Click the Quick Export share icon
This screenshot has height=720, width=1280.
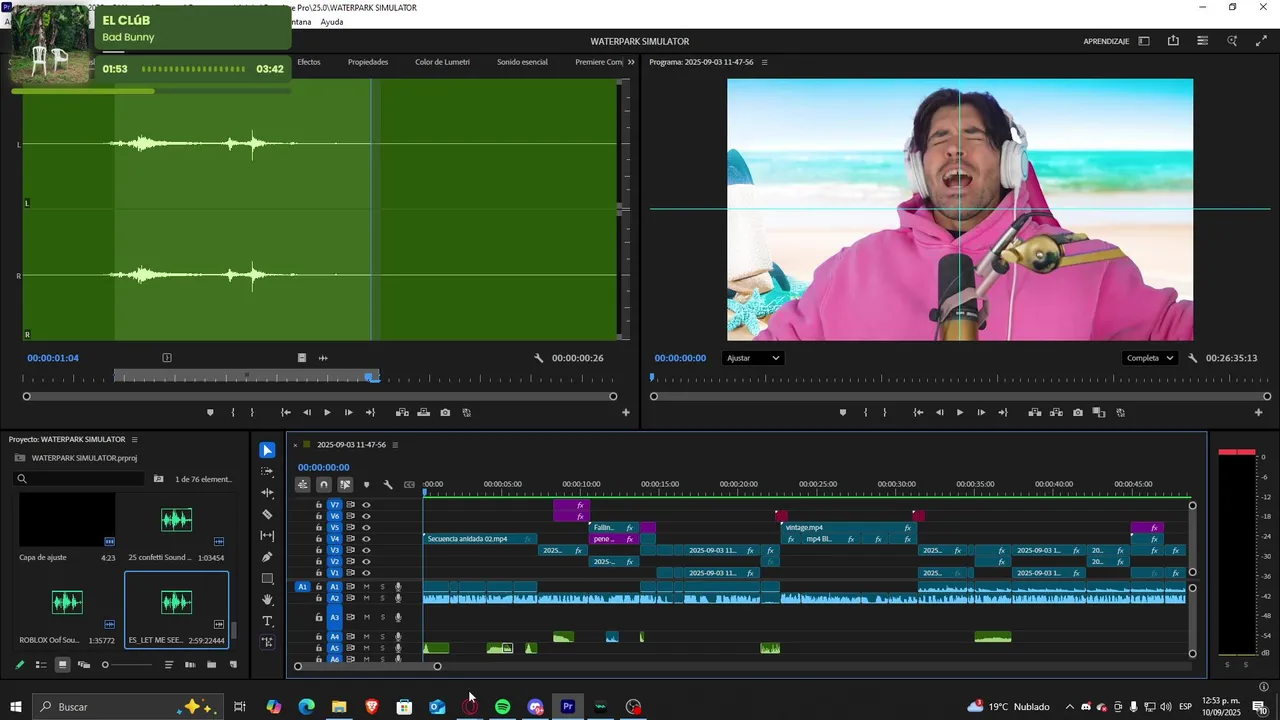(x=1173, y=41)
